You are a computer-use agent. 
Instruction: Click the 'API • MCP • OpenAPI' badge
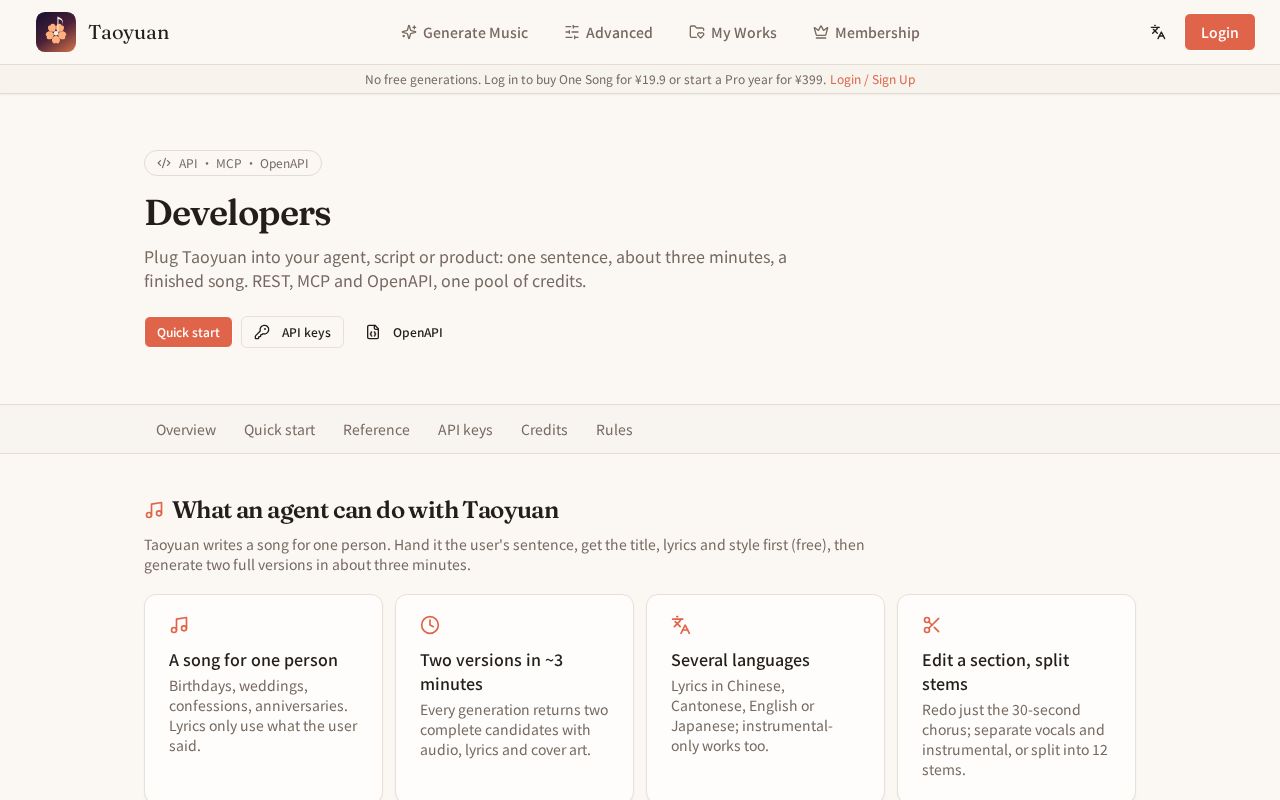[233, 163]
